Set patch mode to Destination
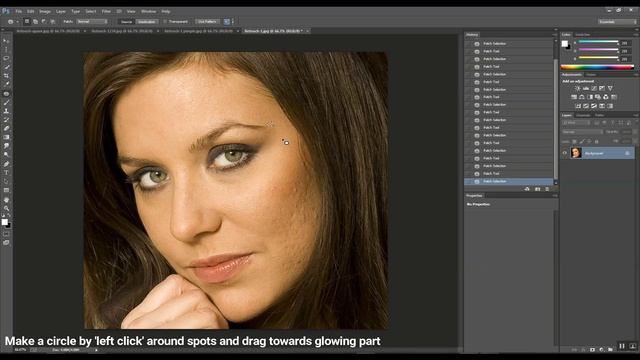The height and width of the screenshot is (360, 640). click(x=146, y=21)
